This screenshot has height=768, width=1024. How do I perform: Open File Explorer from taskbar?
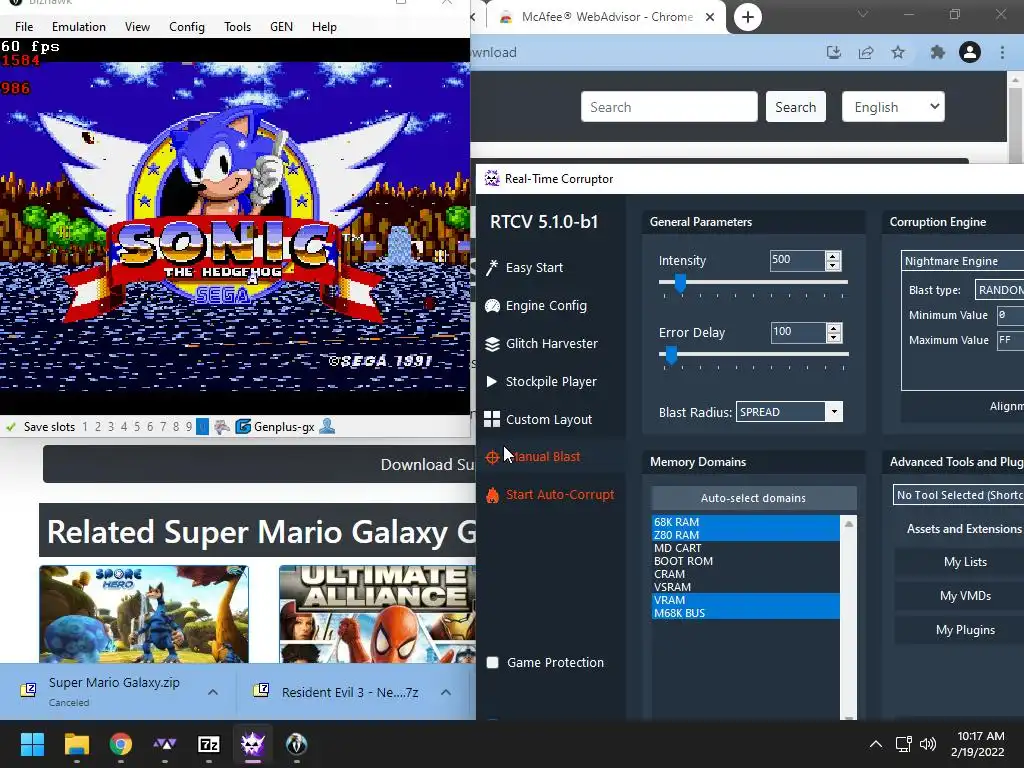[76, 744]
